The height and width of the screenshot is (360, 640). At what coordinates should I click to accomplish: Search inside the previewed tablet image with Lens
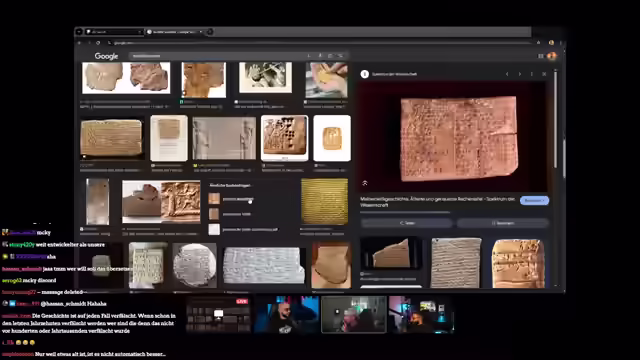coord(365,183)
